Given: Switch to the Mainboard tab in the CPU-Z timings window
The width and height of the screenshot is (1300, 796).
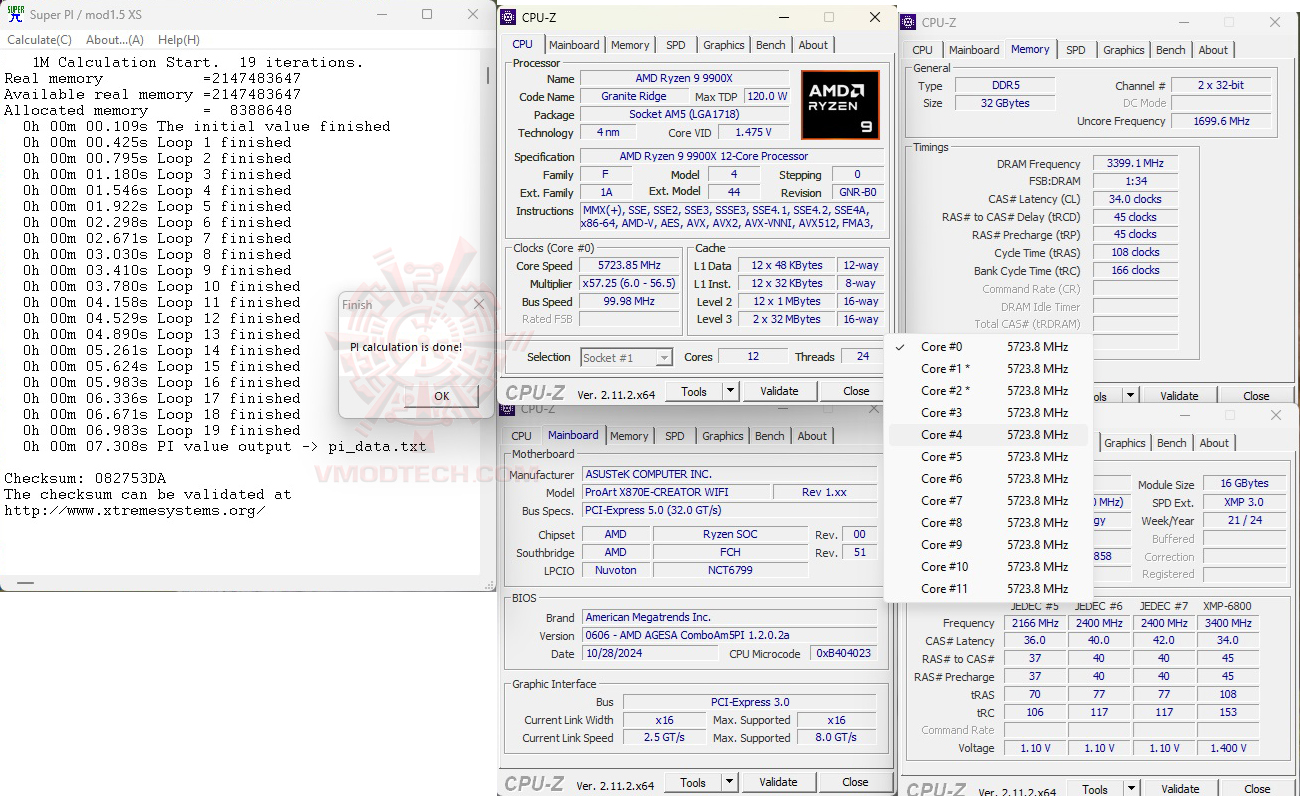Looking at the screenshot, I should (x=974, y=50).
